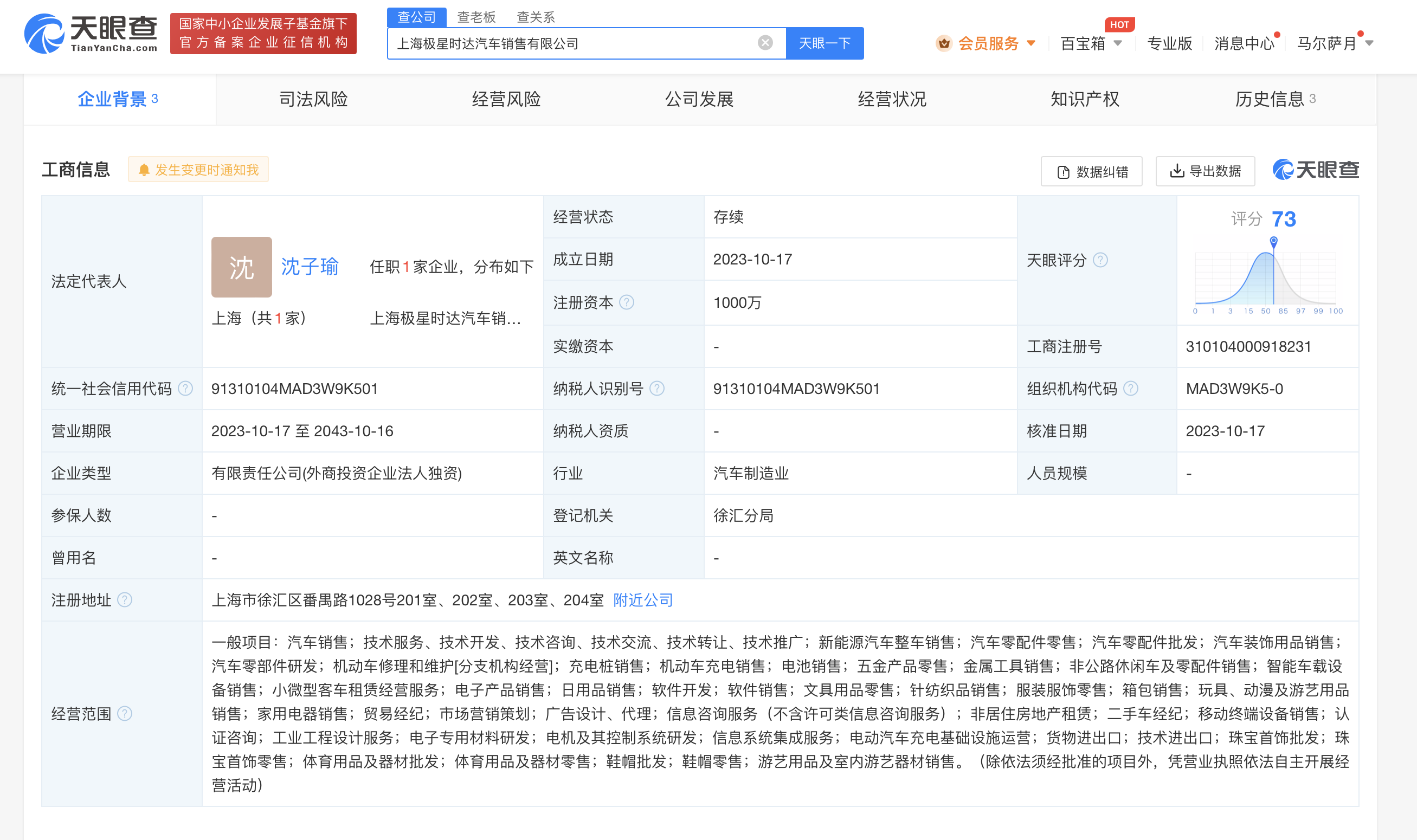The height and width of the screenshot is (840, 1417).
Task: Switch to 查公司 search tab
Action: pyautogui.click(x=417, y=17)
